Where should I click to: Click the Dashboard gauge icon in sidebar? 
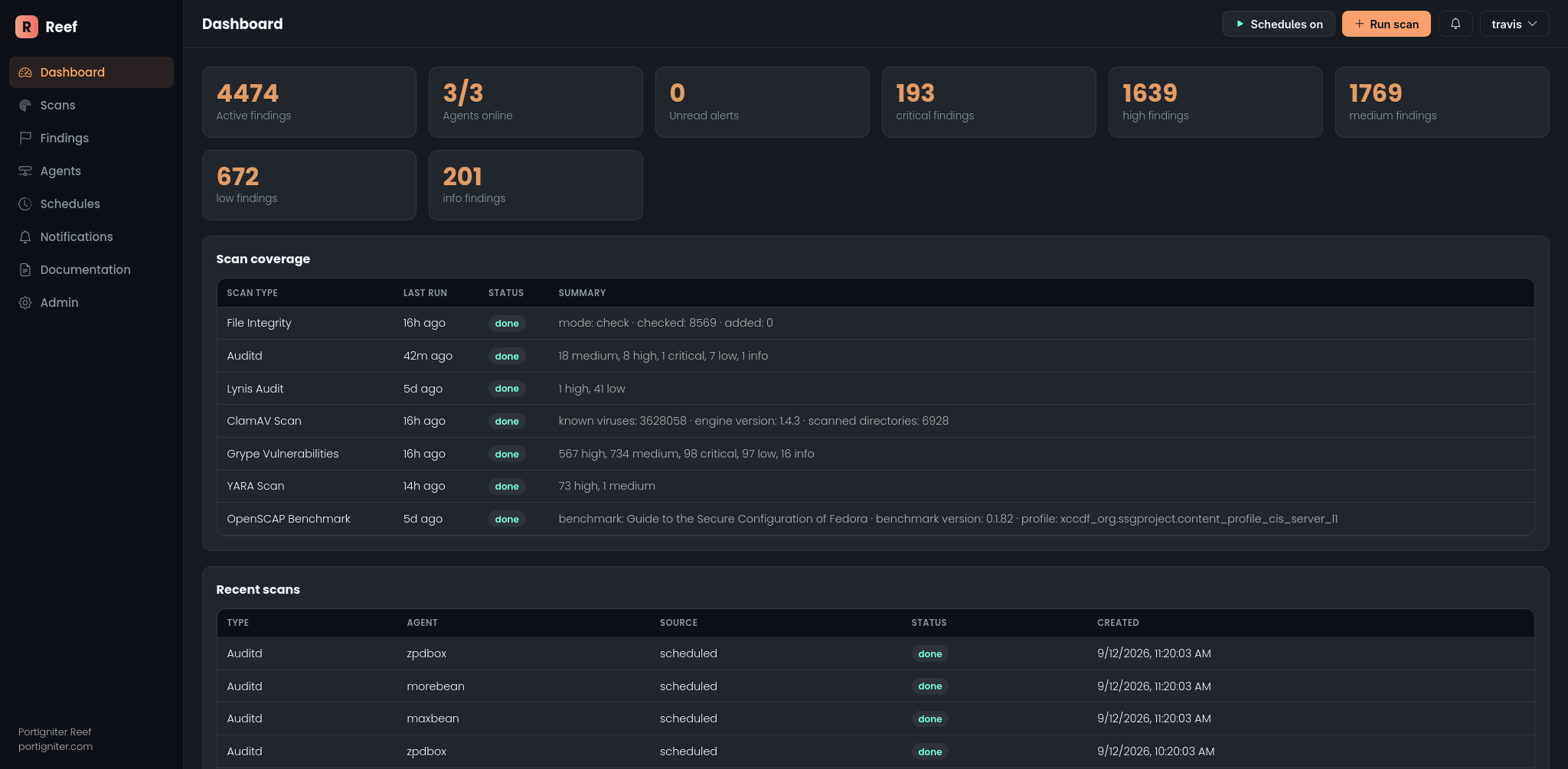click(25, 73)
